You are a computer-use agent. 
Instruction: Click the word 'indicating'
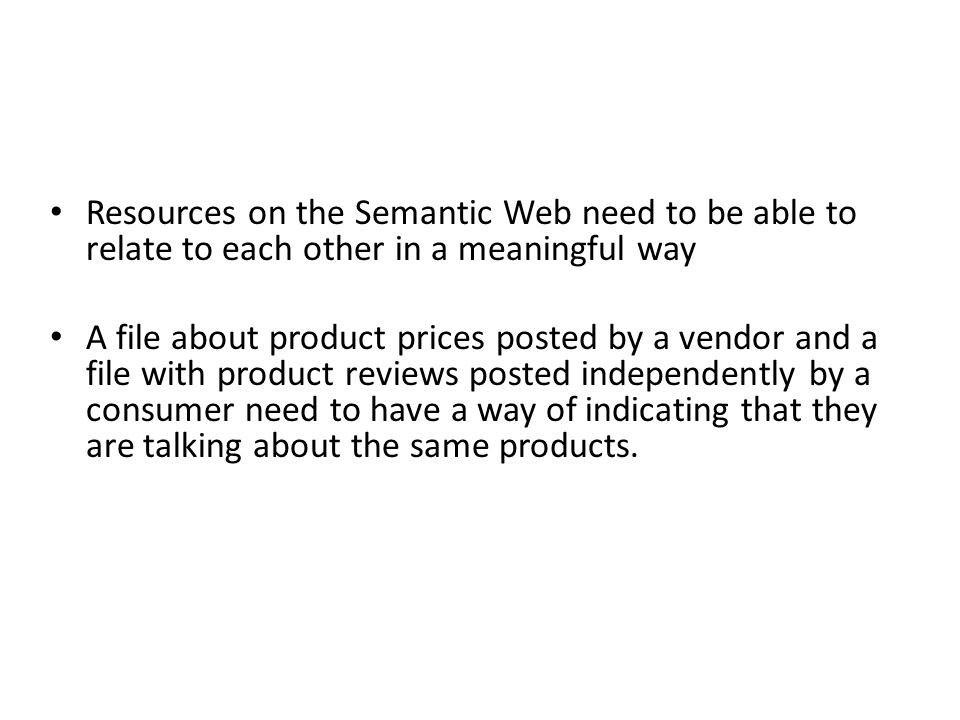pos(657,412)
